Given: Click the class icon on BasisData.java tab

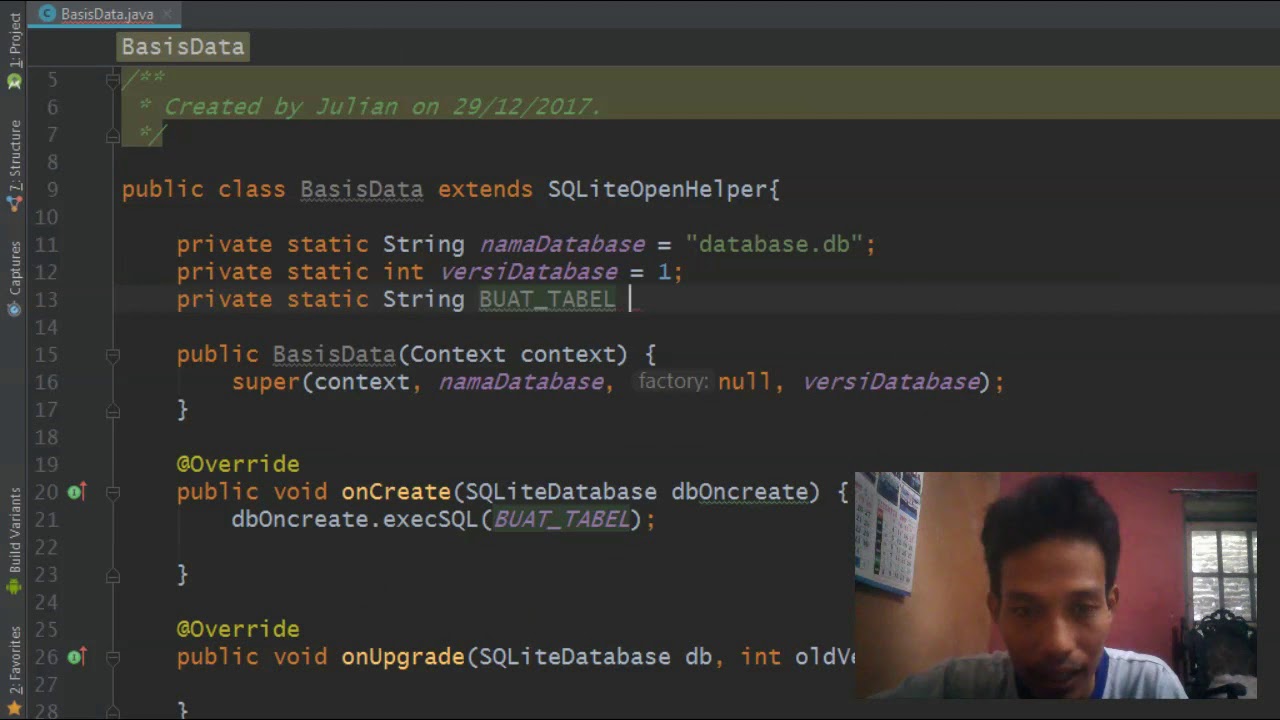Looking at the screenshot, I should click(x=47, y=14).
